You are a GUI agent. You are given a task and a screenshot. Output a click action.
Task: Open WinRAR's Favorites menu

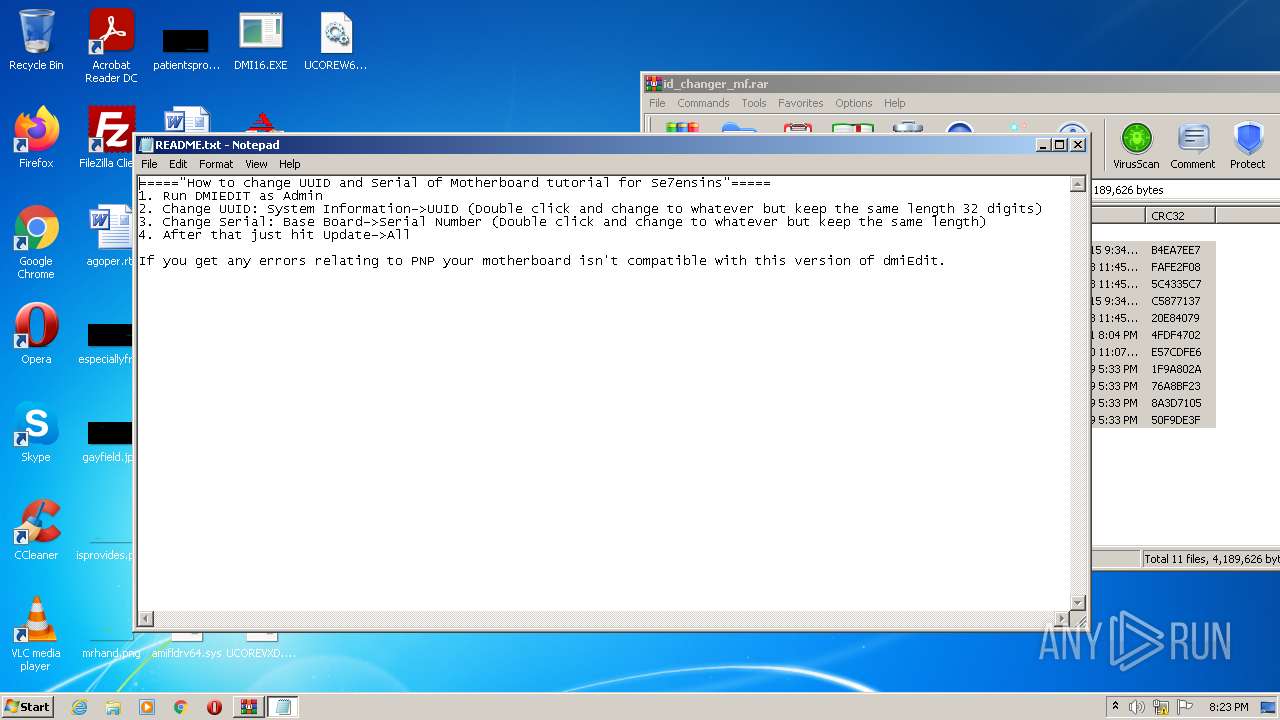[x=801, y=103]
